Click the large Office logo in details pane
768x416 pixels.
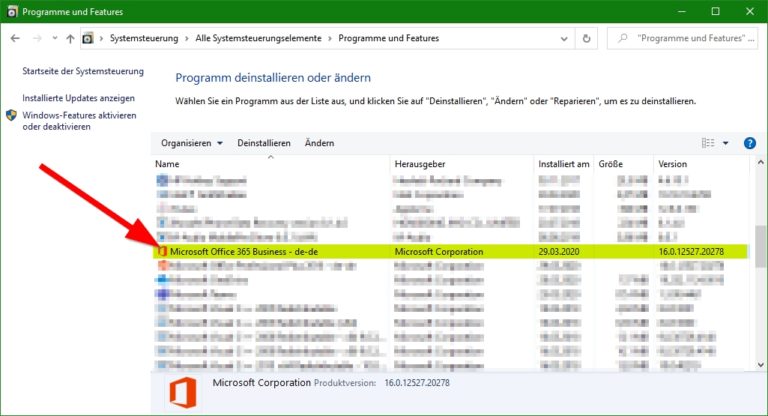(x=183, y=392)
